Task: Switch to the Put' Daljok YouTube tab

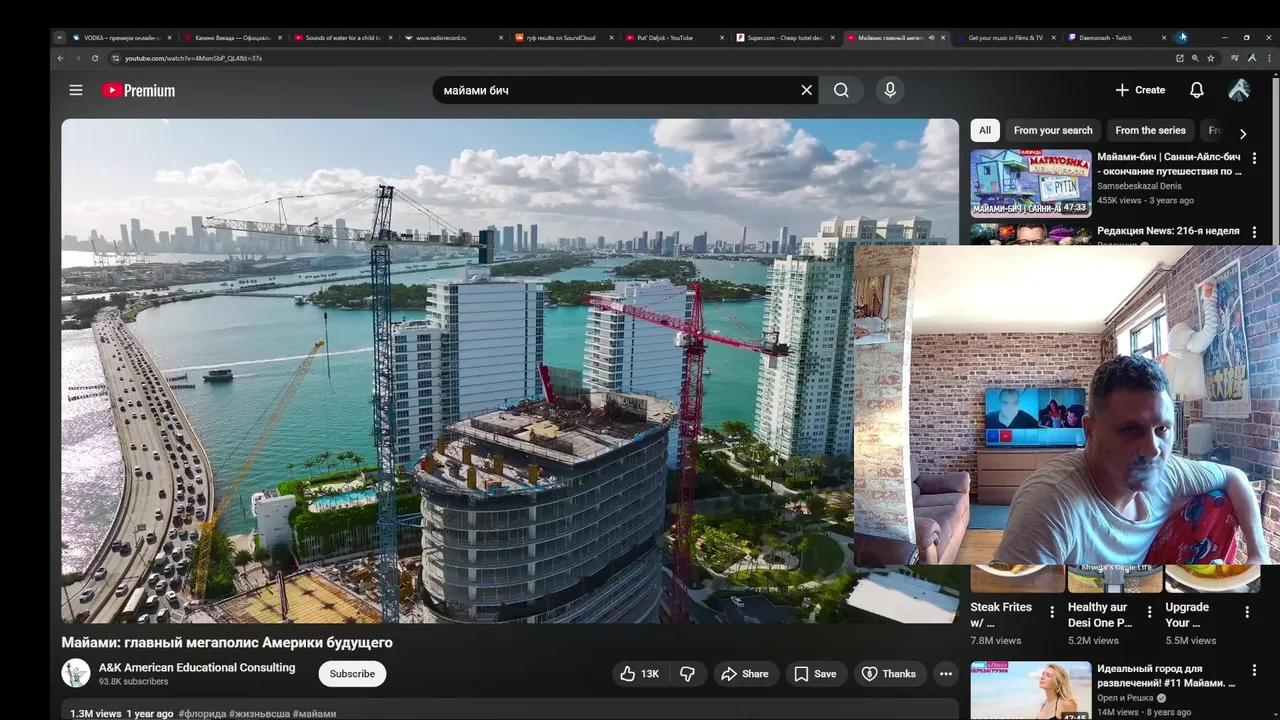Action: click(x=675, y=38)
